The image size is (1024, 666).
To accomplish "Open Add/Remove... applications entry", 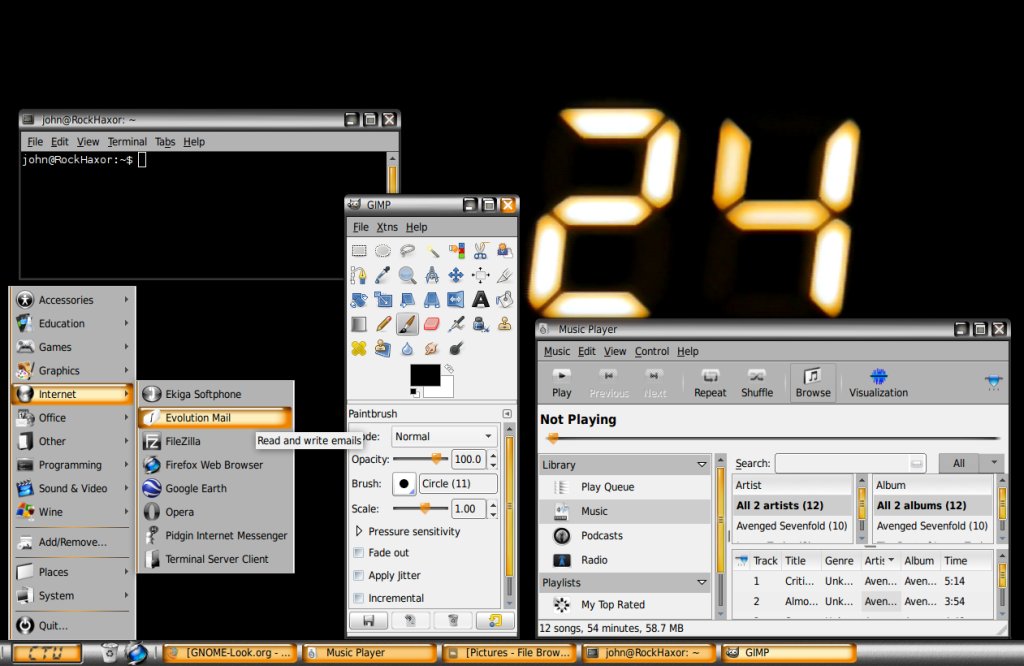I will pyautogui.click(x=73, y=542).
